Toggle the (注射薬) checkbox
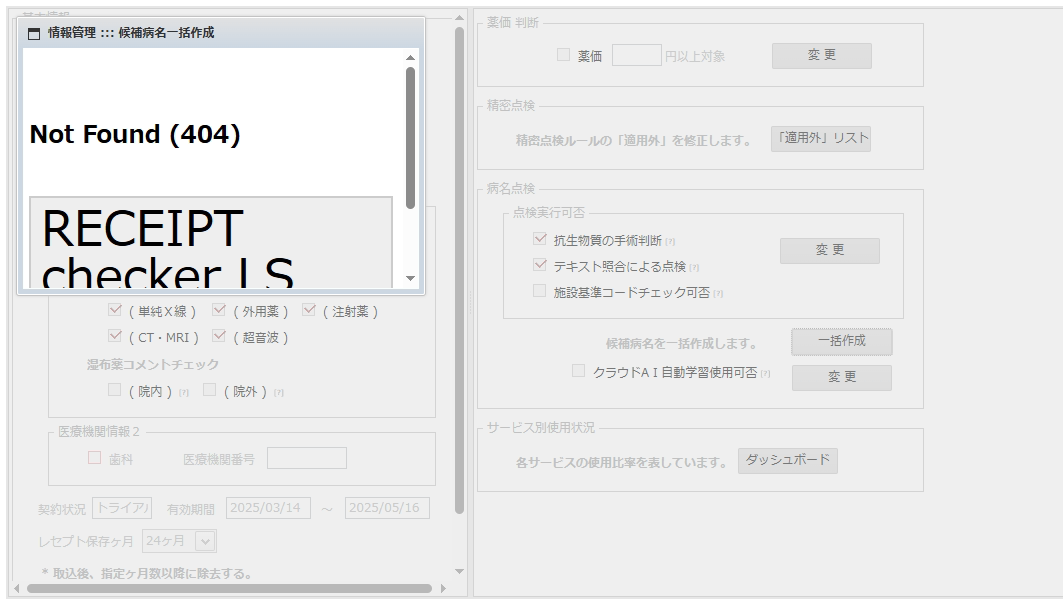 [x=309, y=310]
